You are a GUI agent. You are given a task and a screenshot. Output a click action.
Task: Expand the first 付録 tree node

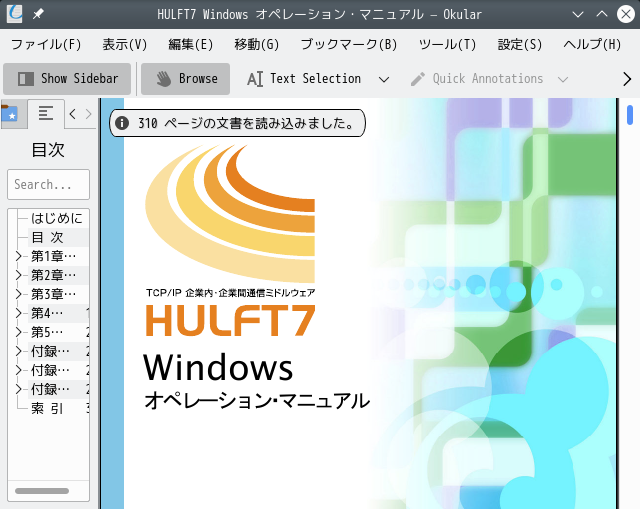pos(18,351)
